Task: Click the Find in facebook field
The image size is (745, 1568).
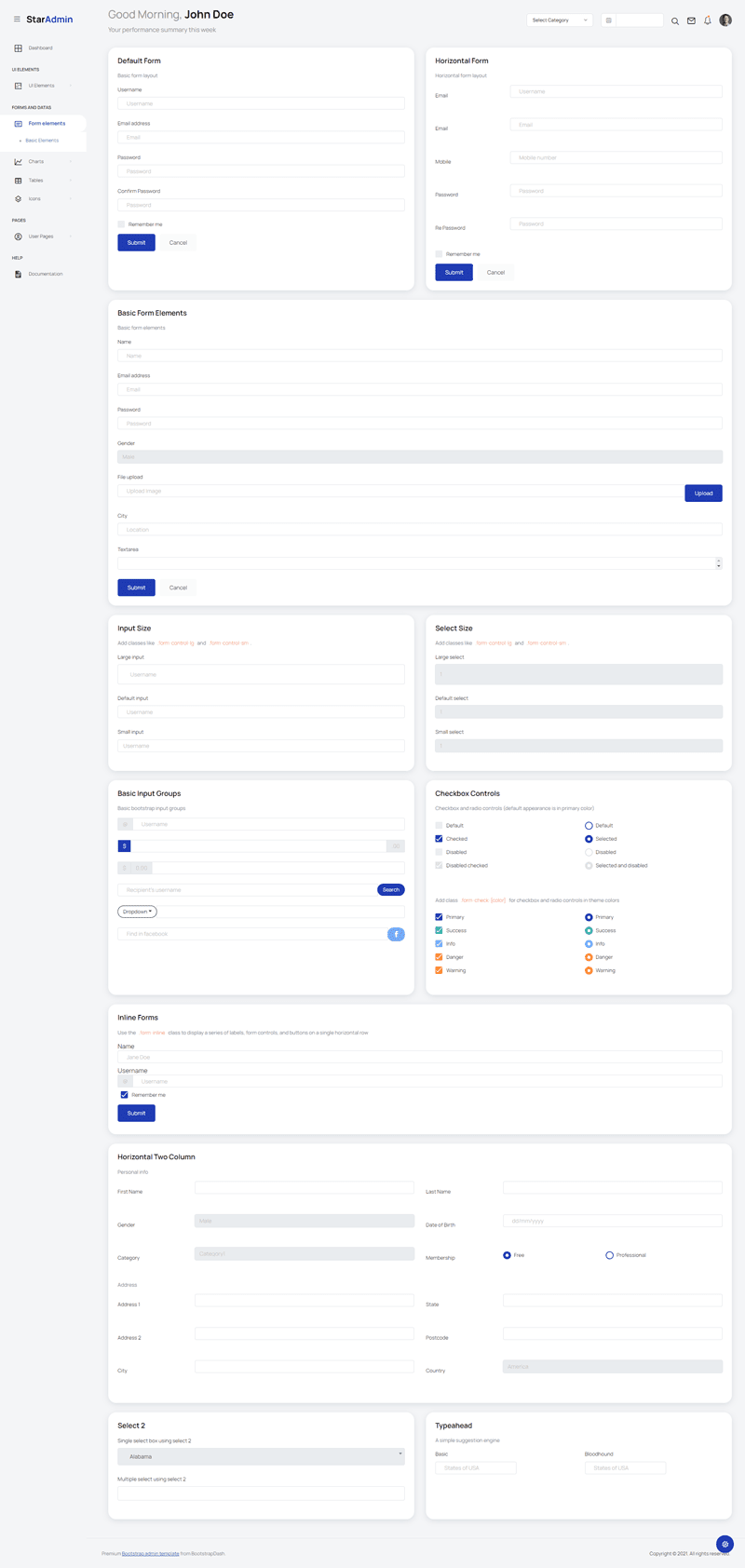Action: click(252, 934)
